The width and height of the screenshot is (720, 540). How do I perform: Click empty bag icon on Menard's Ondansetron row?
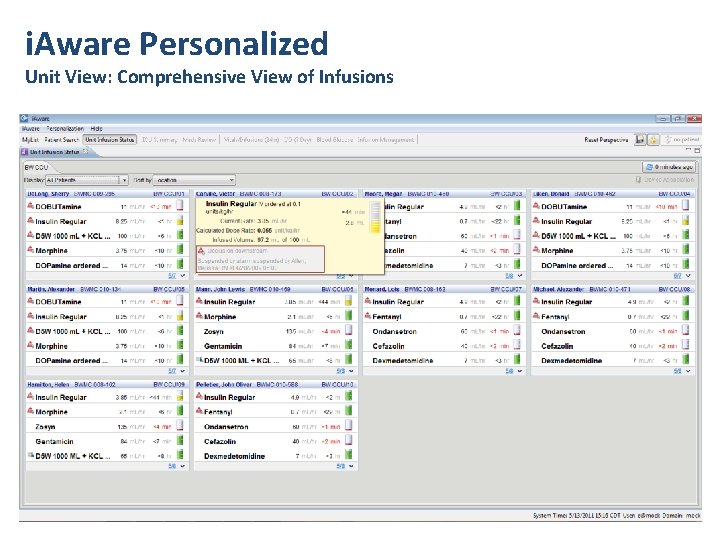pos(517,330)
